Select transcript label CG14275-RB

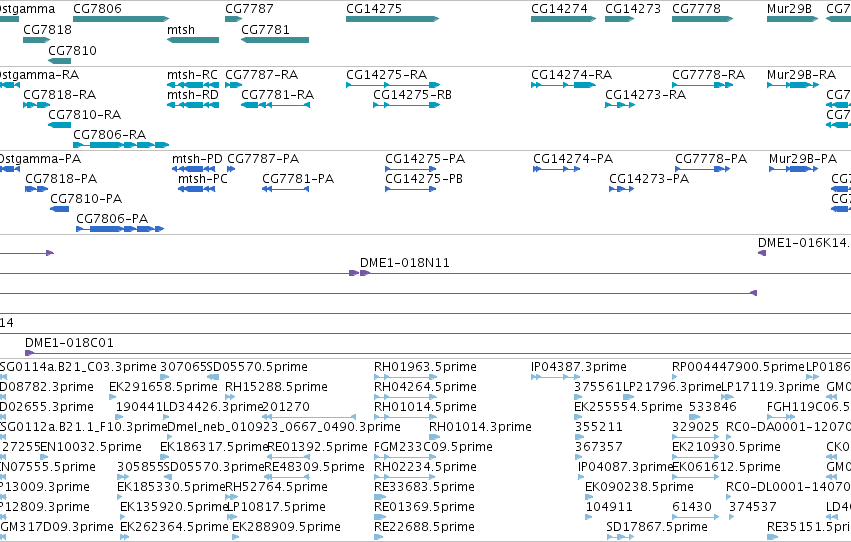tap(412, 95)
